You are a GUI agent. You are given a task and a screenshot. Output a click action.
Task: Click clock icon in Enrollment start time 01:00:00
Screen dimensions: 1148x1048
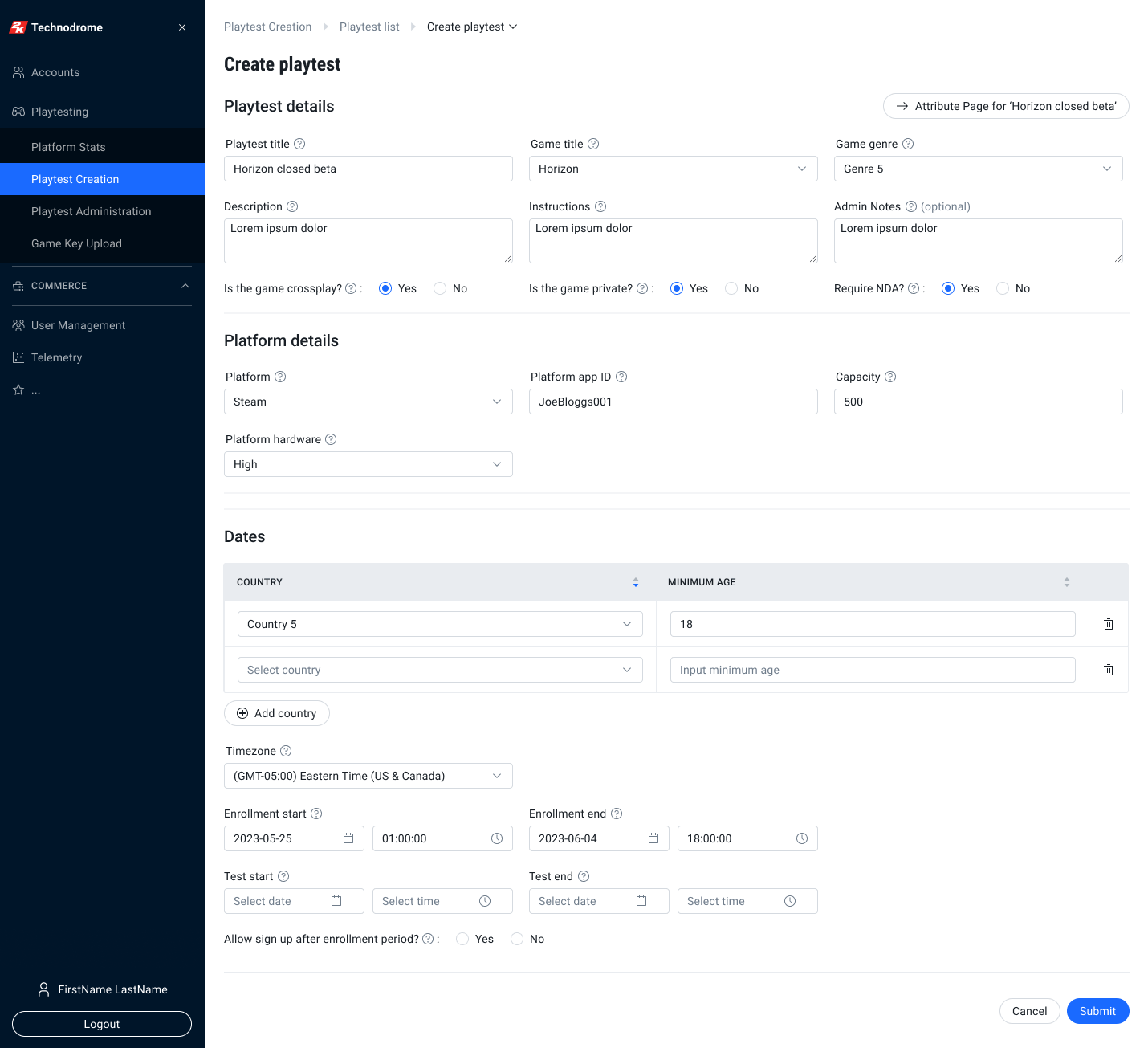click(497, 838)
